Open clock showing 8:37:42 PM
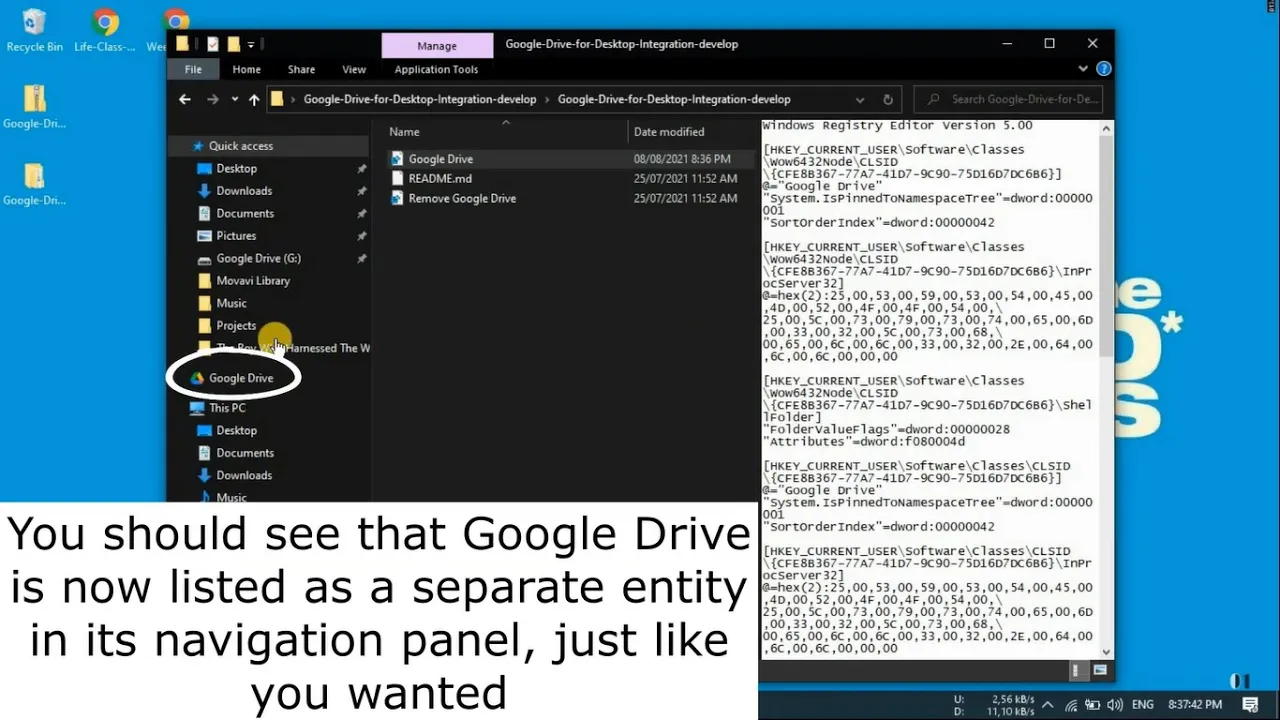 (1194, 705)
